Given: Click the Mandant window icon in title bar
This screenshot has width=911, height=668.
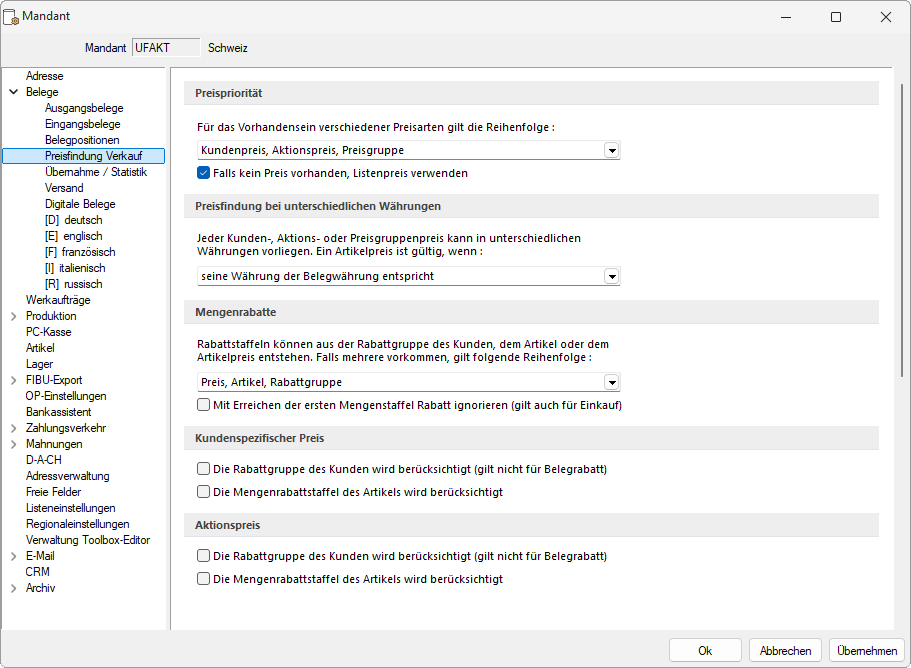Looking at the screenshot, I should [13, 17].
